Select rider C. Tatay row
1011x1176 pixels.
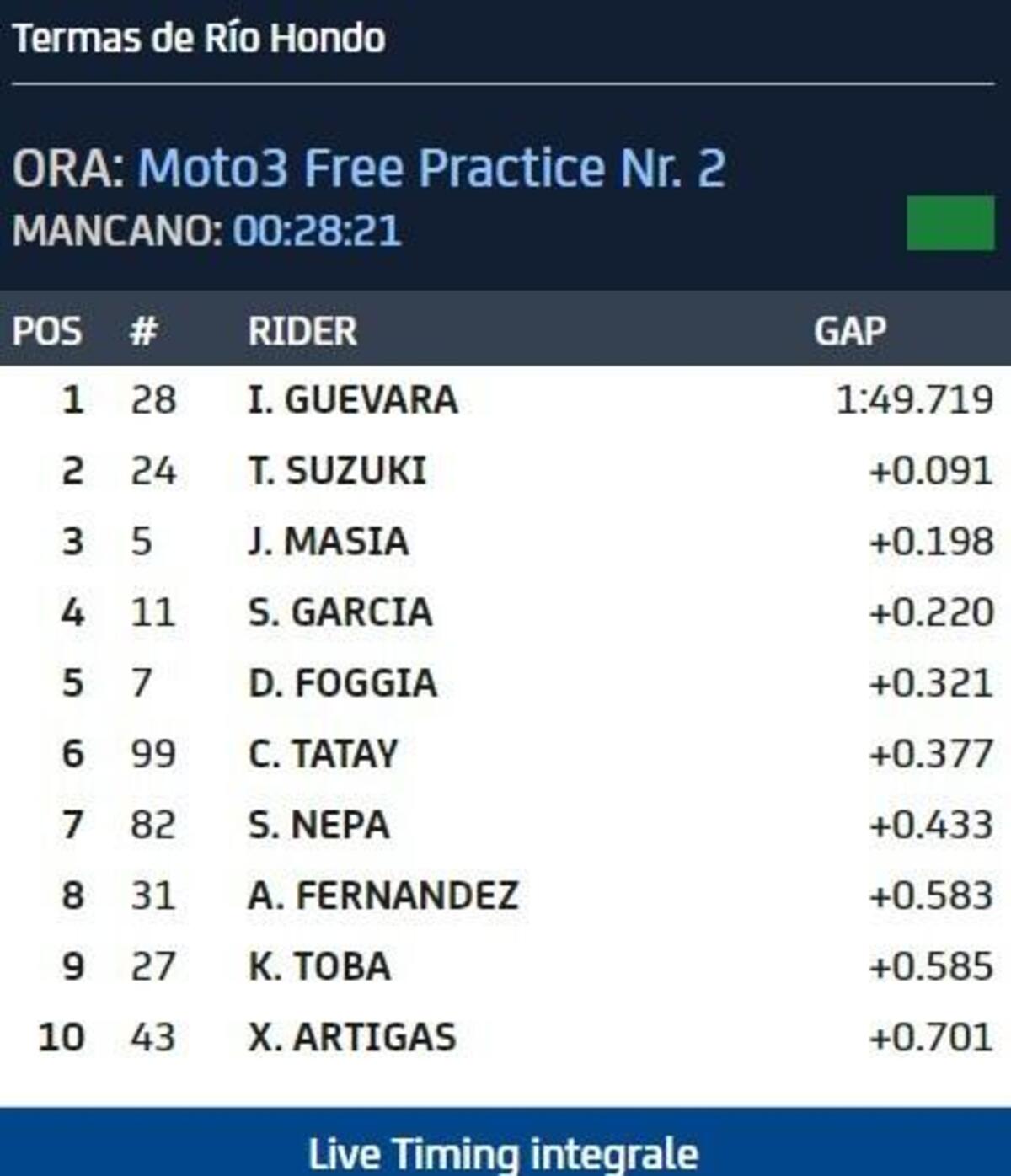click(x=323, y=753)
